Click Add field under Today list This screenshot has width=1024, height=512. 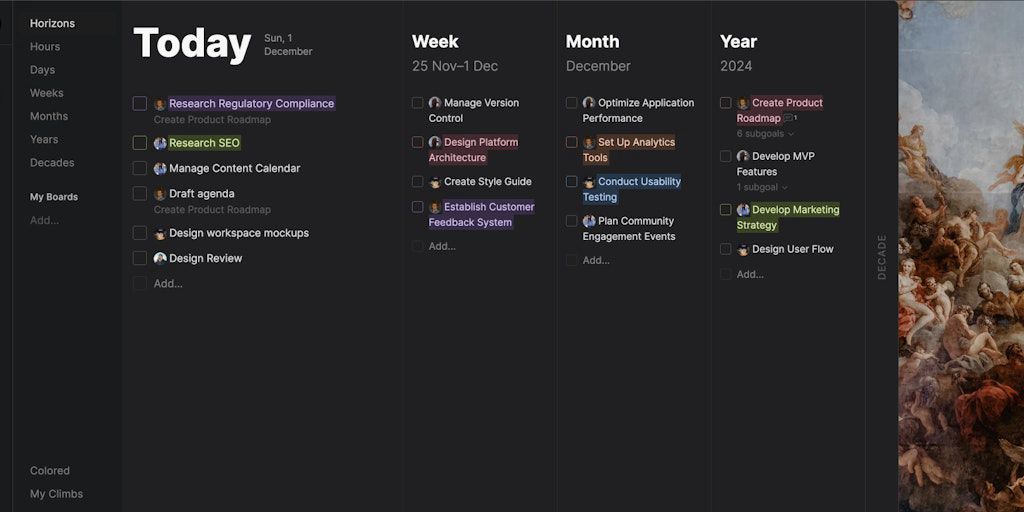pyautogui.click(x=168, y=284)
